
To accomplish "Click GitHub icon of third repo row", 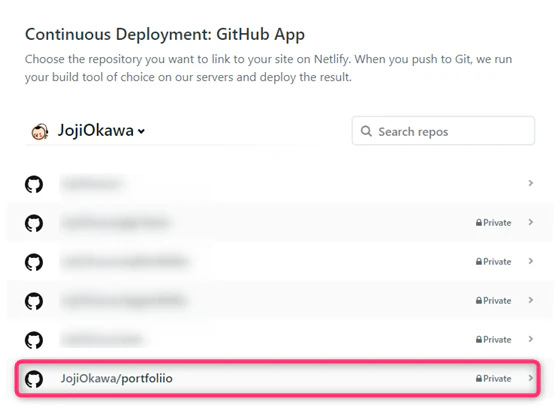I will pyautogui.click(x=34, y=262).
